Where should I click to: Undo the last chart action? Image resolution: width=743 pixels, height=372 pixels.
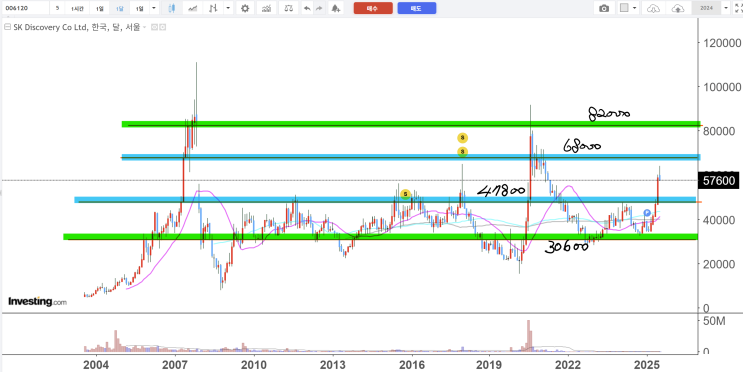tap(307, 8)
